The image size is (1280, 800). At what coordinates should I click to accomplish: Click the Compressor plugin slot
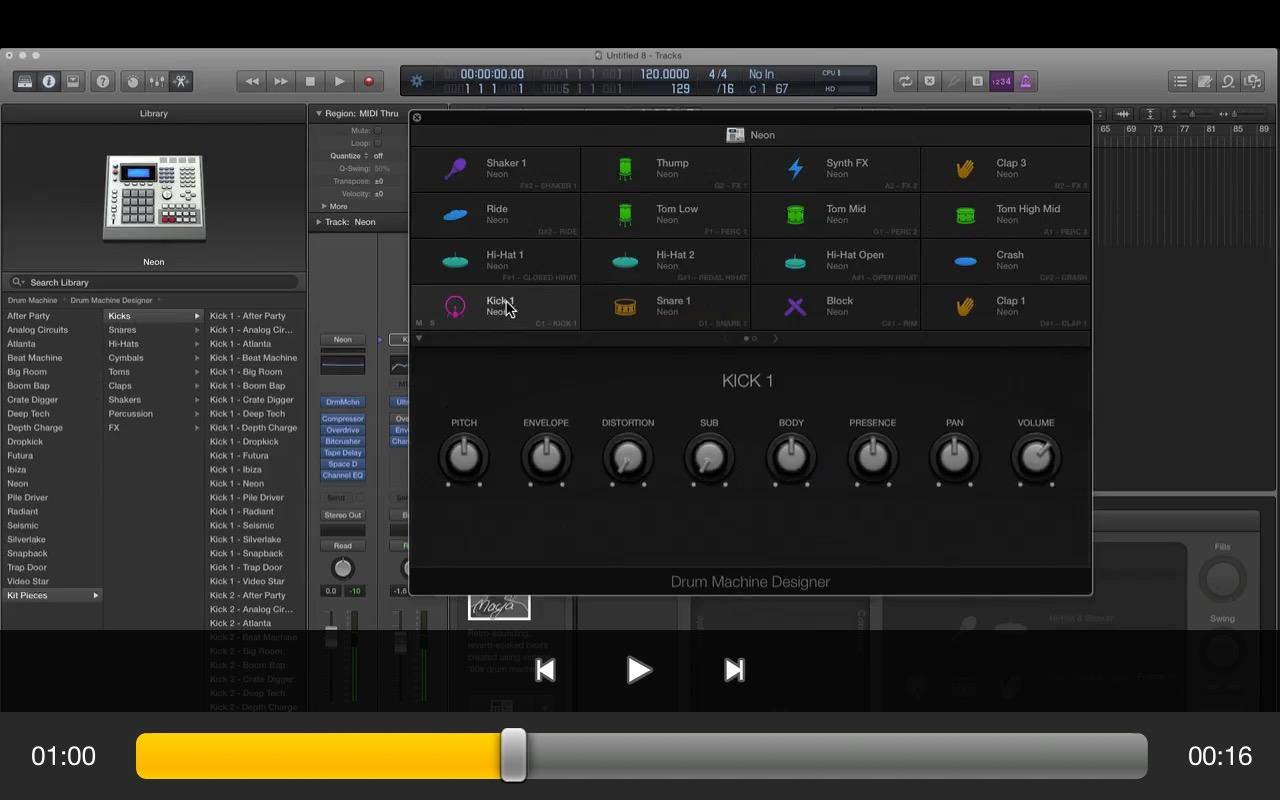[x=343, y=419]
